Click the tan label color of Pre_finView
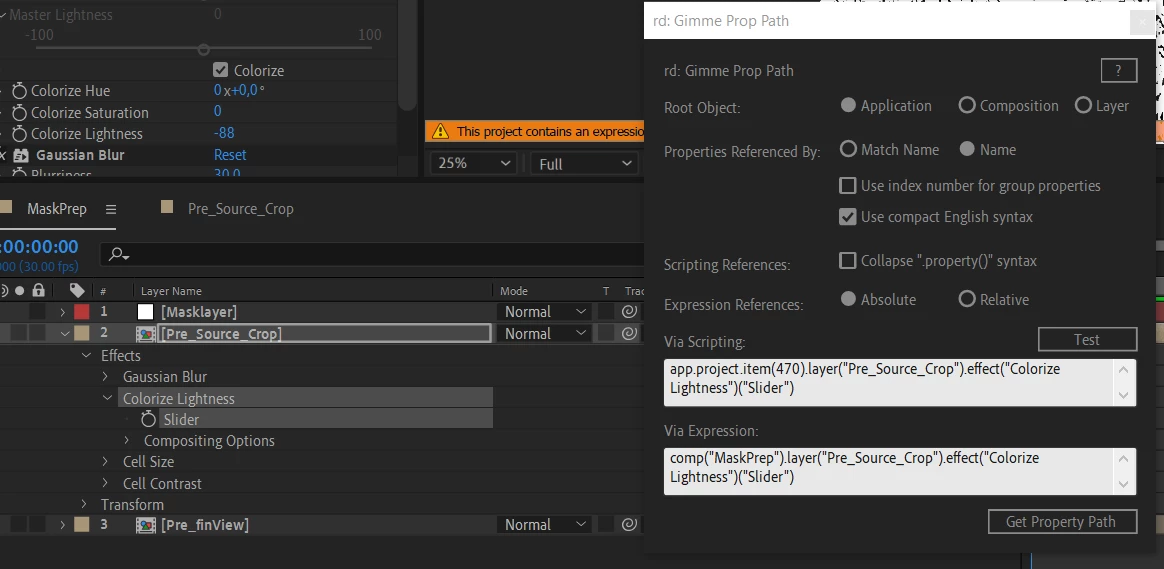The image size is (1164, 569). (x=82, y=524)
